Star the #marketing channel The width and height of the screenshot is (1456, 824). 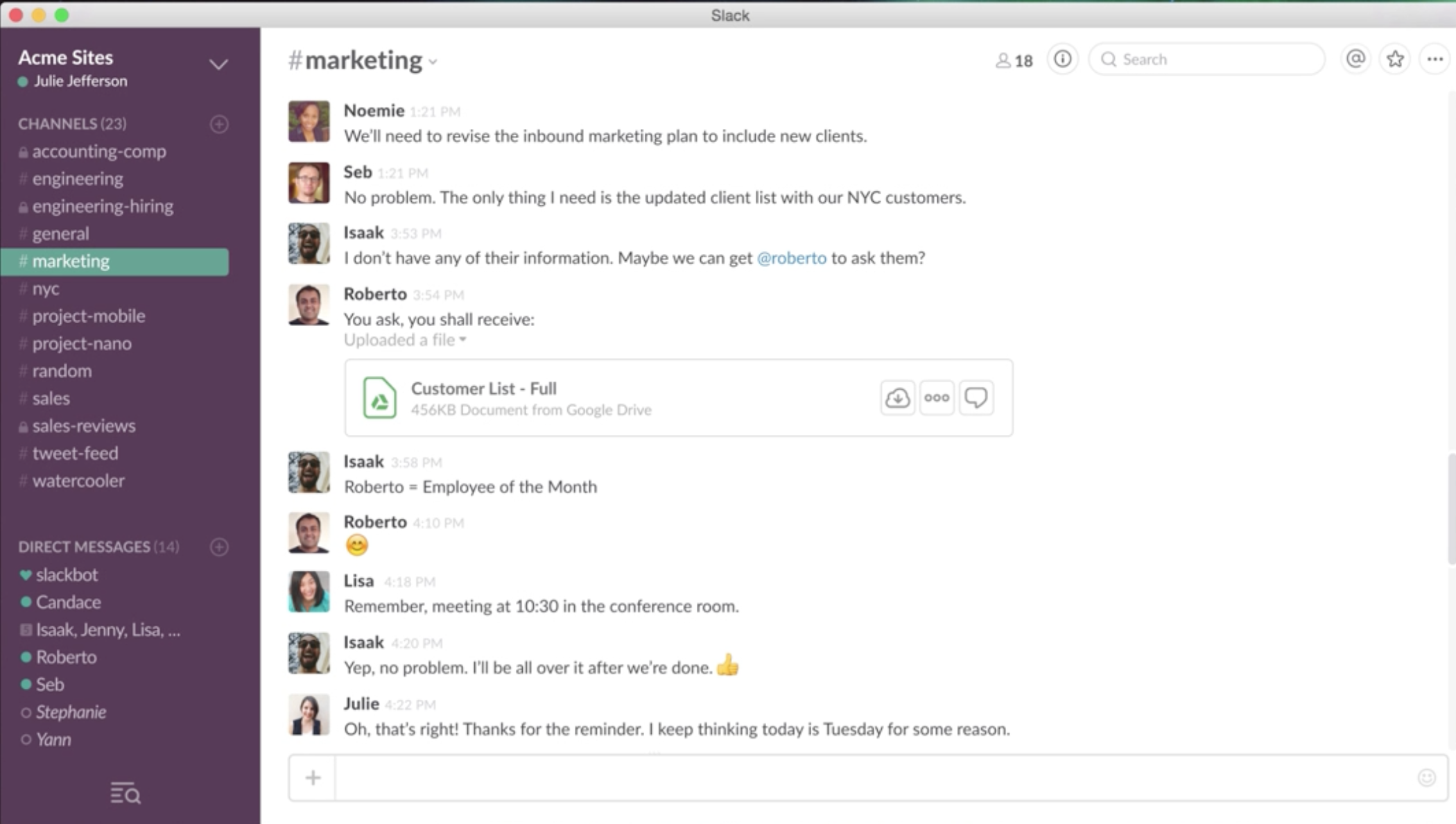click(1395, 59)
